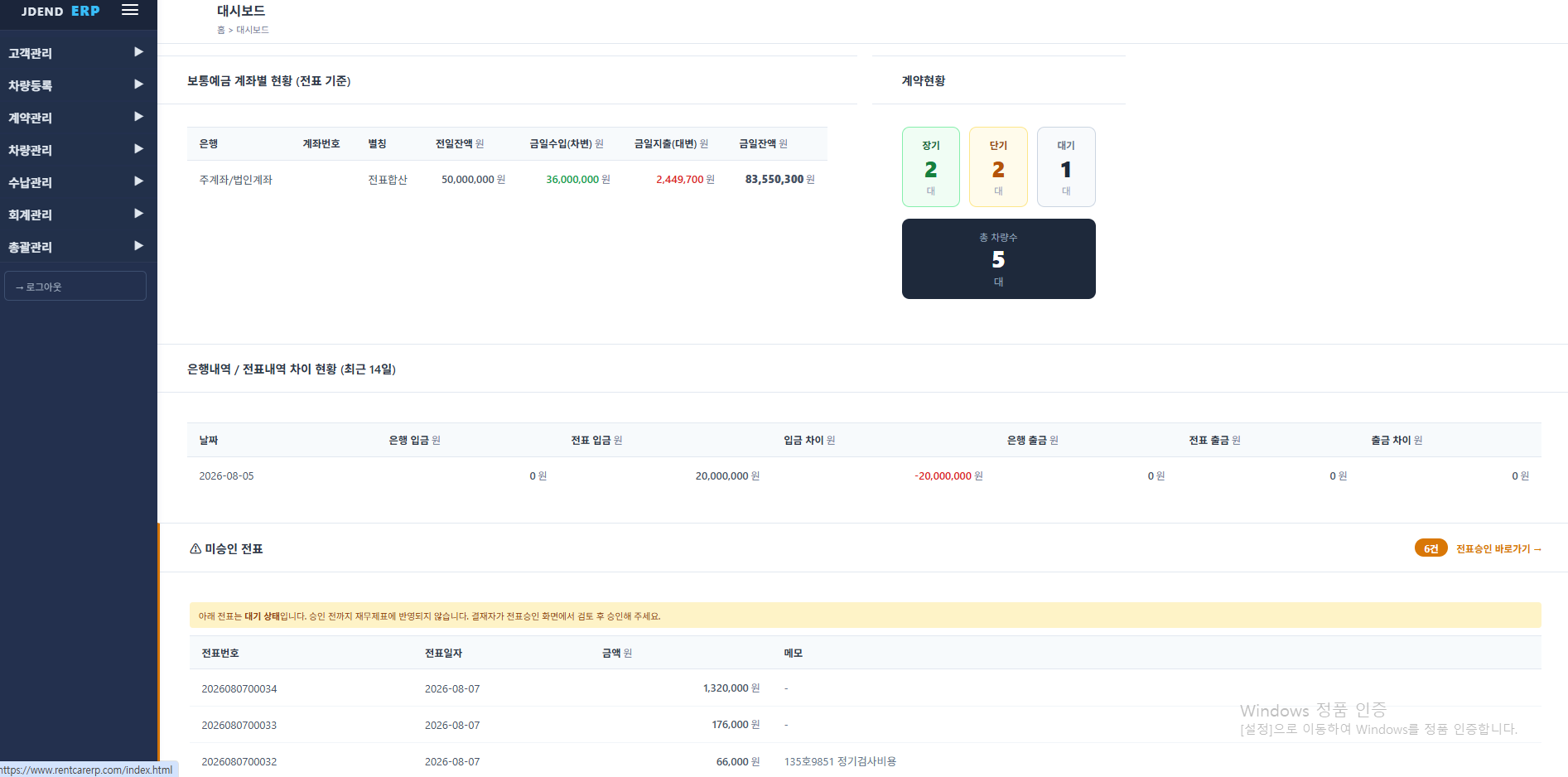
Task: Click the 입금 차이 column header
Action: click(x=809, y=440)
